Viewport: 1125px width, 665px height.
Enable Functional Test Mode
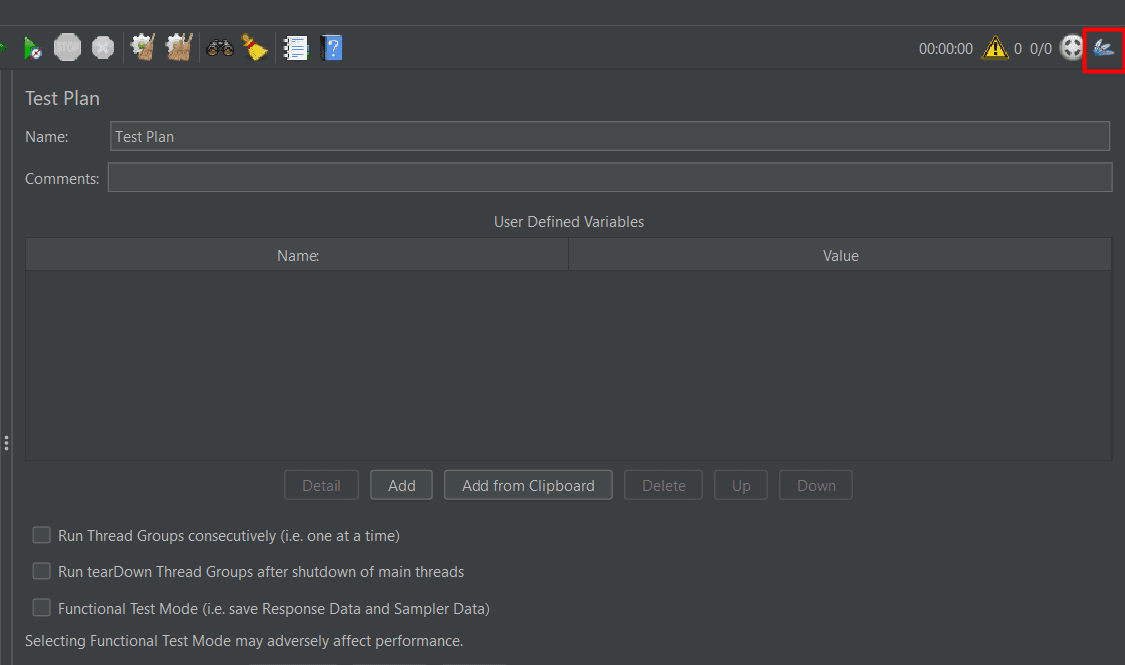click(x=41, y=607)
